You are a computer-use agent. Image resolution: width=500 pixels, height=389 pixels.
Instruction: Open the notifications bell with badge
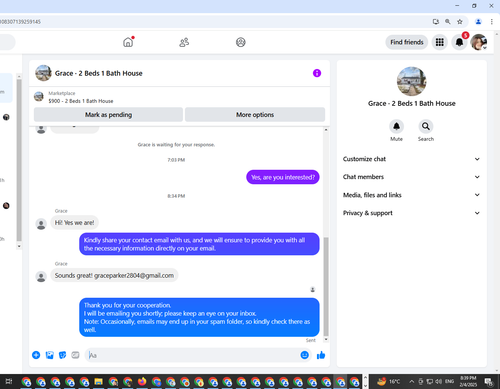[459, 42]
